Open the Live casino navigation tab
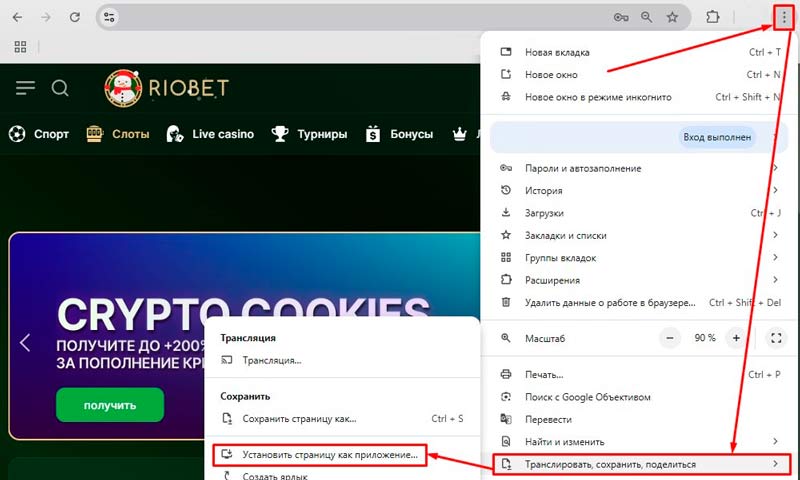The image size is (800, 480). pos(210,134)
